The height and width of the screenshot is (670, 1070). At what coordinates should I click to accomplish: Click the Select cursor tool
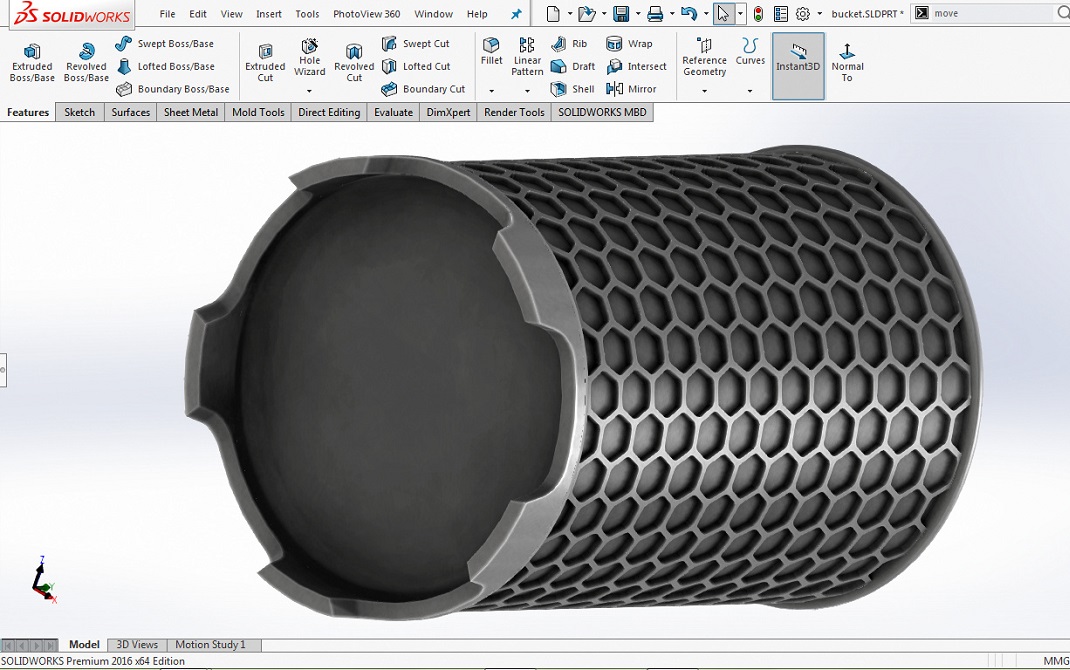[x=723, y=14]
